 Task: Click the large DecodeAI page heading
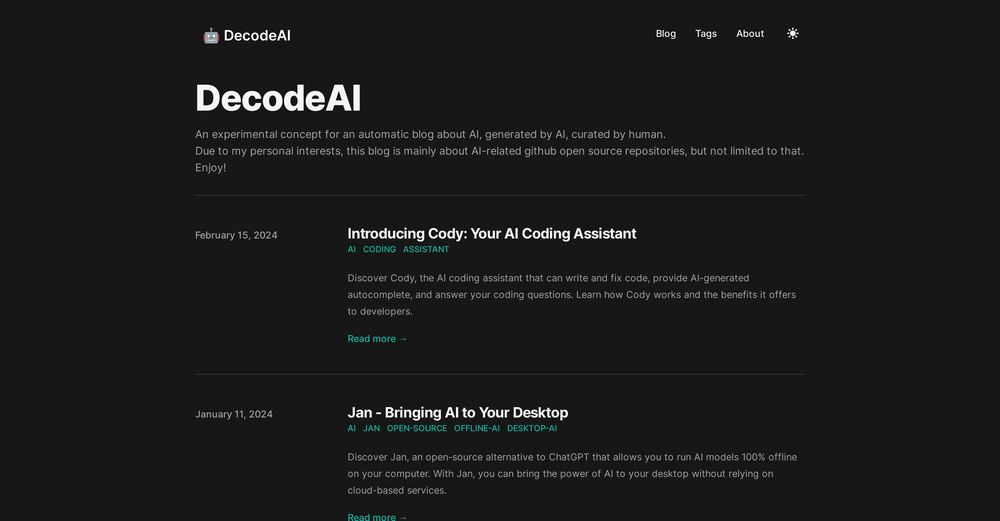[278, 98]
